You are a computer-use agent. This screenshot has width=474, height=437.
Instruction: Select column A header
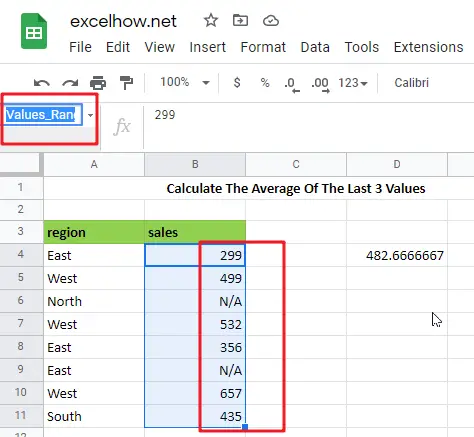tap(94, 164)
